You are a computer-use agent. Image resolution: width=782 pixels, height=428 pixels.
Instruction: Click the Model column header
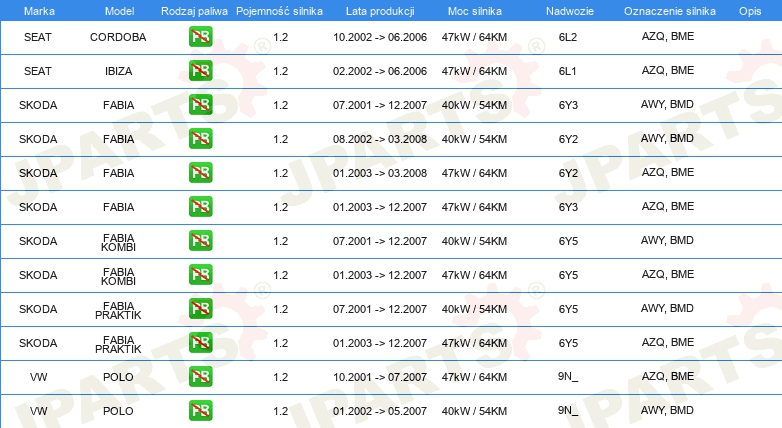coord(120,11)
